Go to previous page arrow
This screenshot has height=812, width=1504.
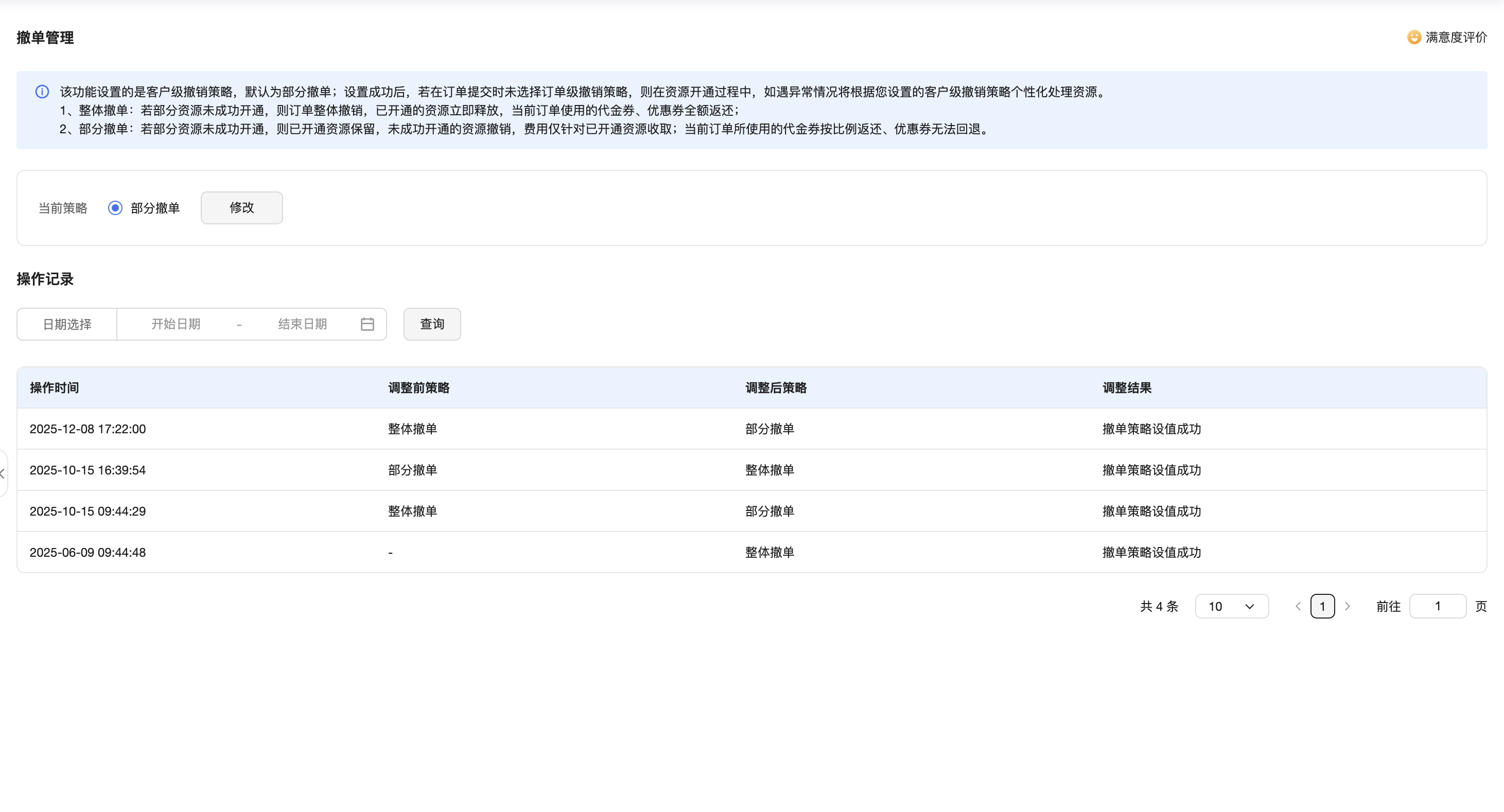click(x=1298, y=607)
